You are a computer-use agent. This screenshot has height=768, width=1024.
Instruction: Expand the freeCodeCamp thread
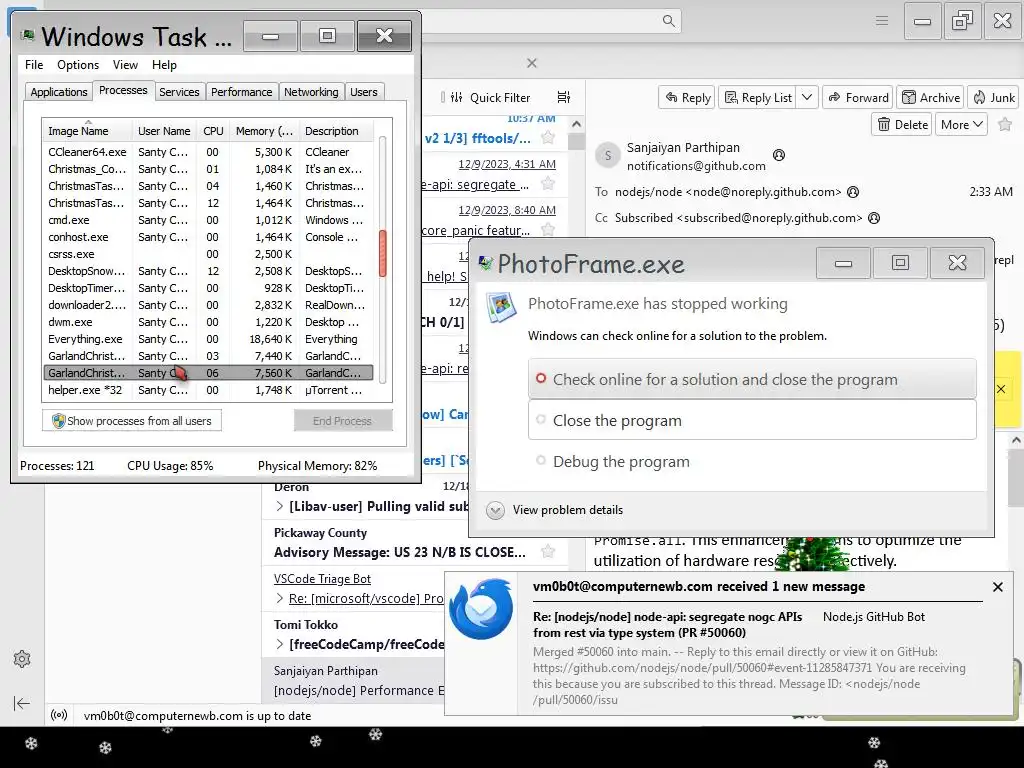click(280, 645)
